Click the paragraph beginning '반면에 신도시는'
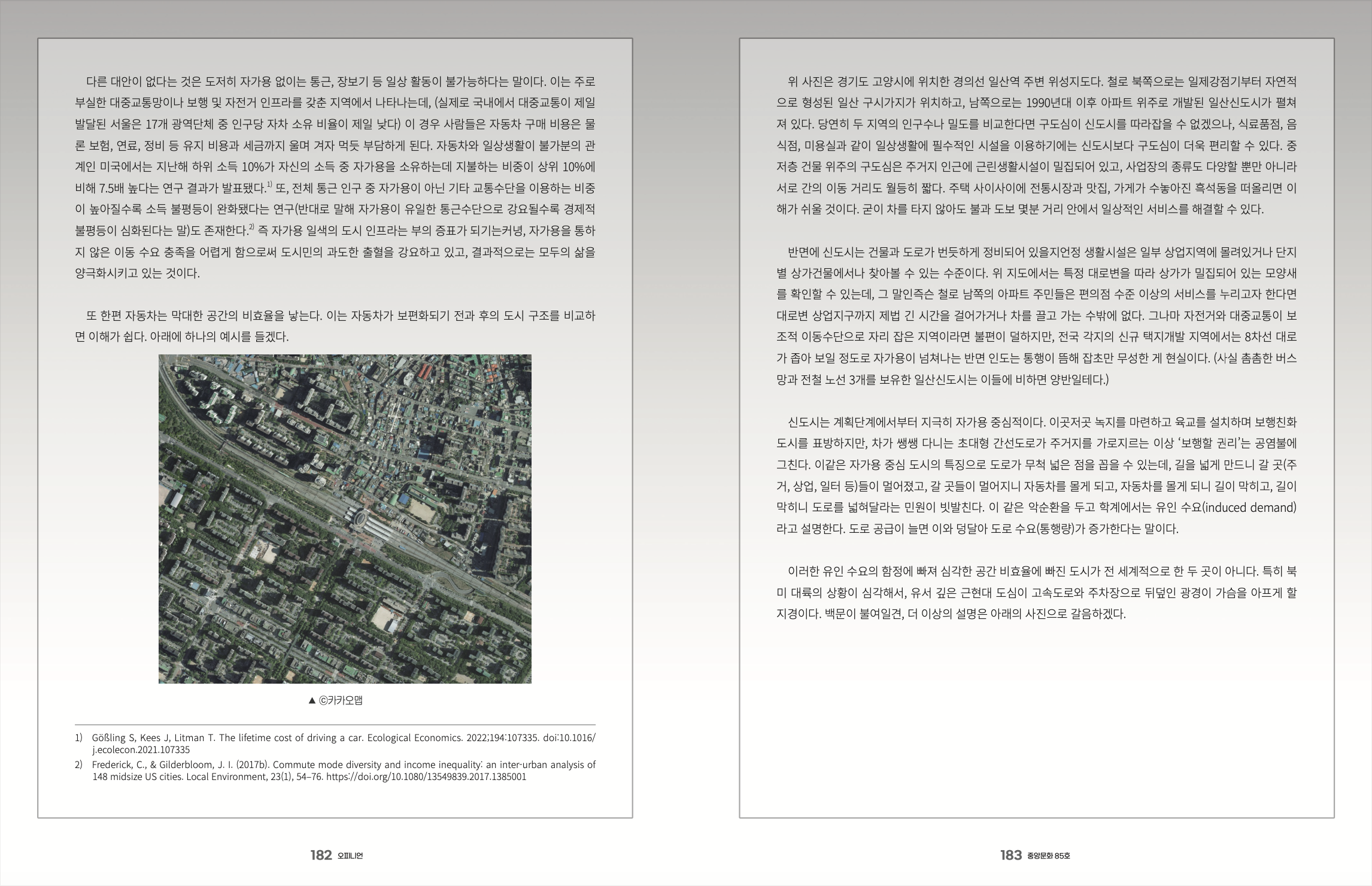The image size is (1372, 886). (x=1036, y=315)
